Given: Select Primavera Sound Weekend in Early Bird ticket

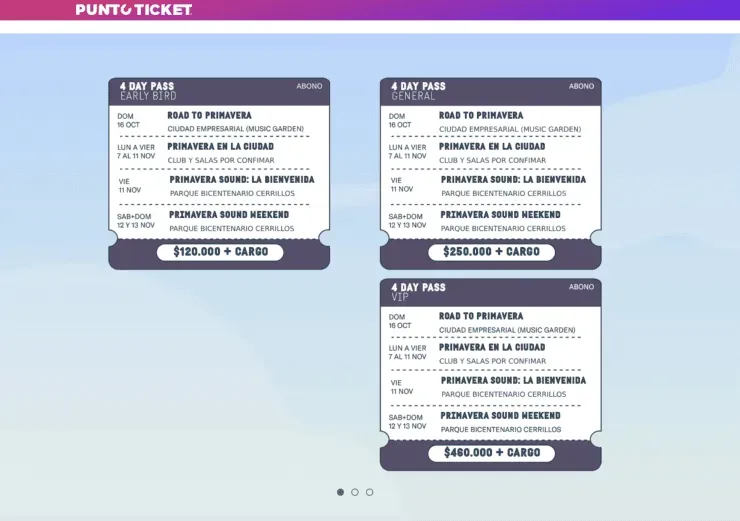Looking at the screenshot, I should click(x=229, y=215).
